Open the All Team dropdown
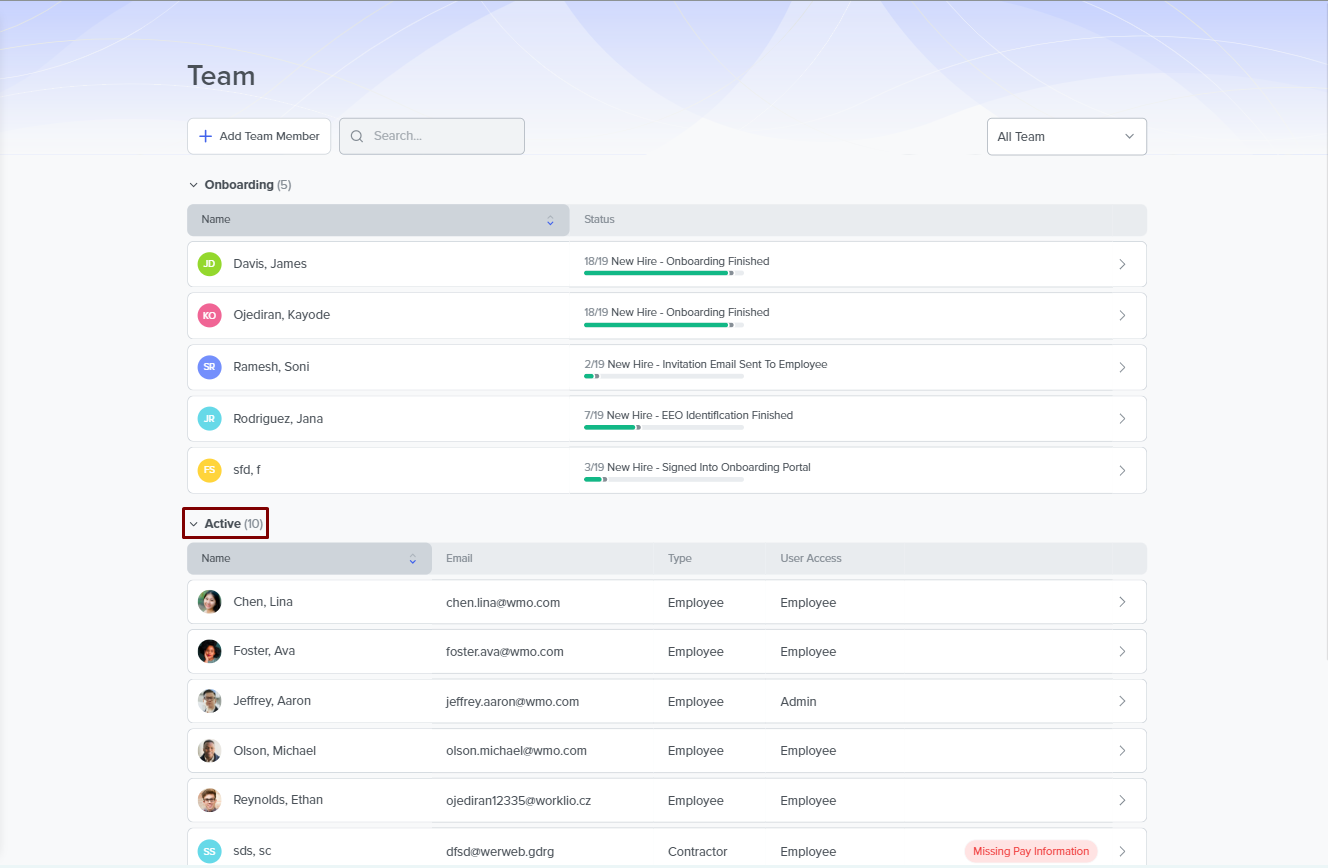The width and height of the screenshot is (1328, 868). click(x=1066, y=137)
